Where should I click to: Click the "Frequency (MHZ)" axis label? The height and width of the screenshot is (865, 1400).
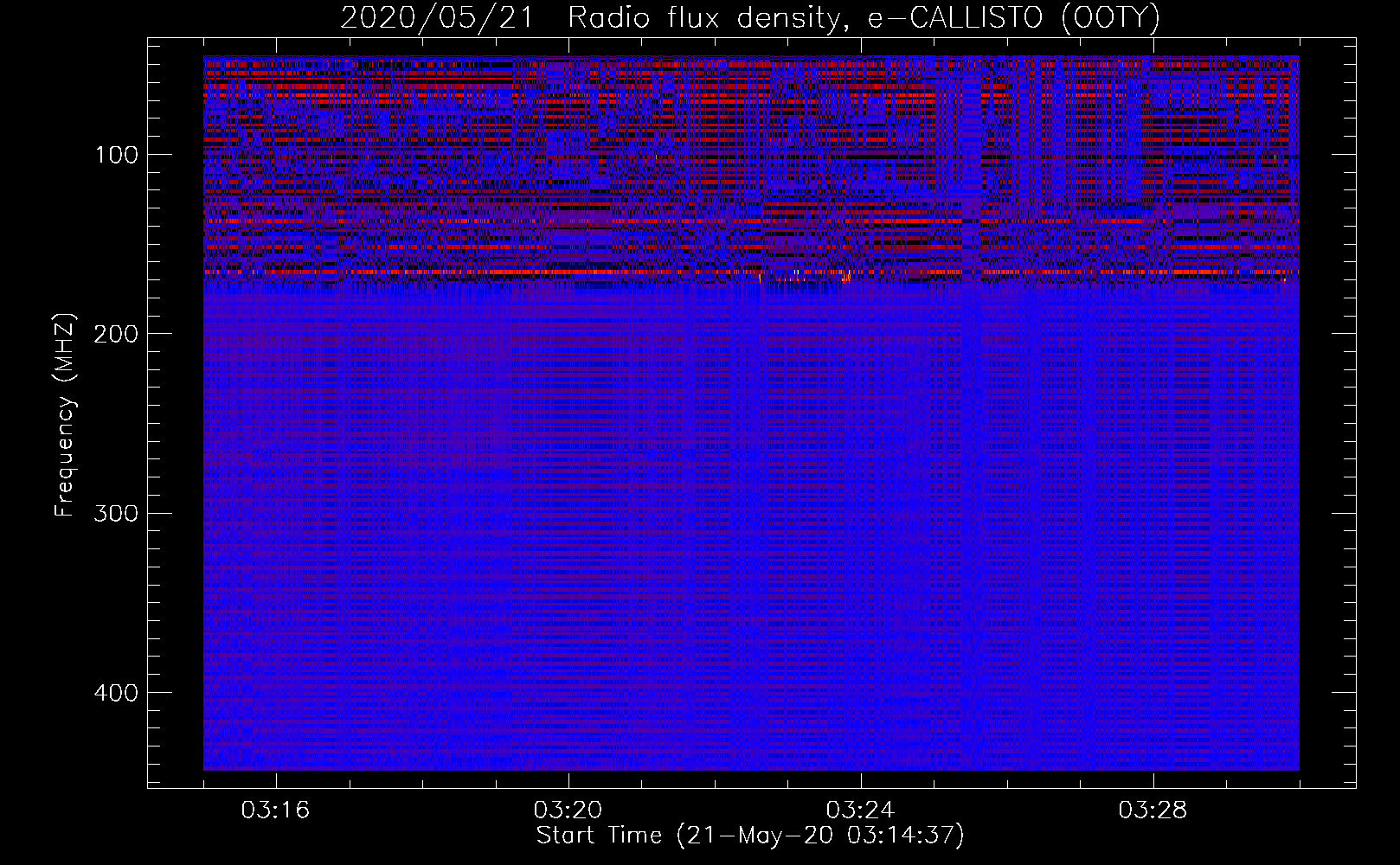pos(65,414)
